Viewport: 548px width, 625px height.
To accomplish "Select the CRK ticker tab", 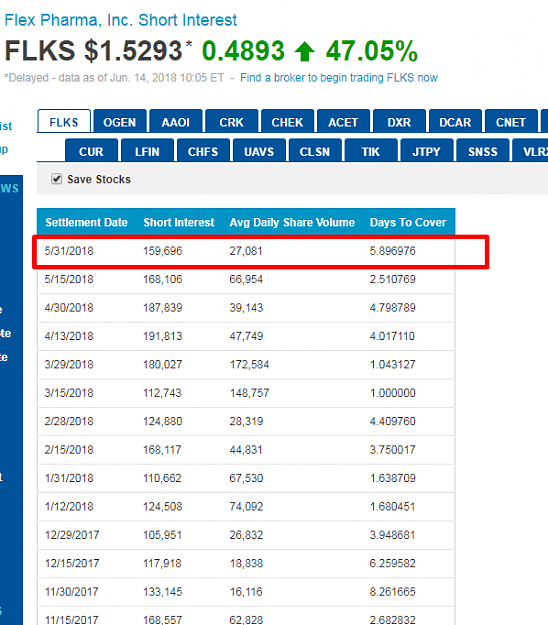I will (x=232, y=121).
